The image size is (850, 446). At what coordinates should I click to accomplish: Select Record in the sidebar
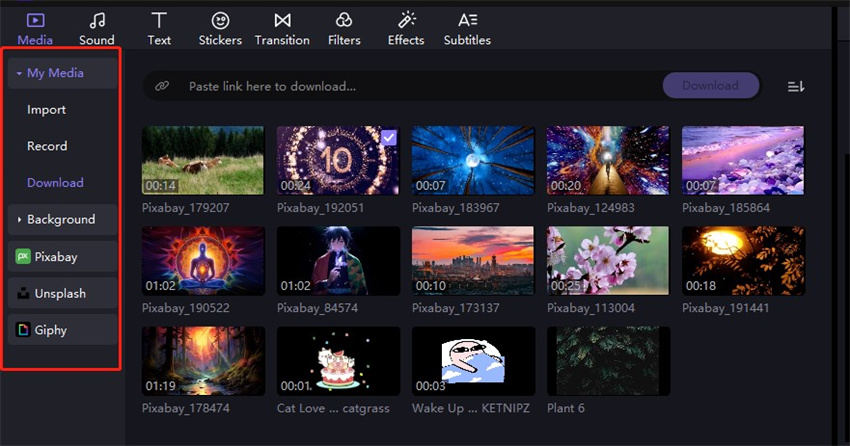tap(47, 146)
